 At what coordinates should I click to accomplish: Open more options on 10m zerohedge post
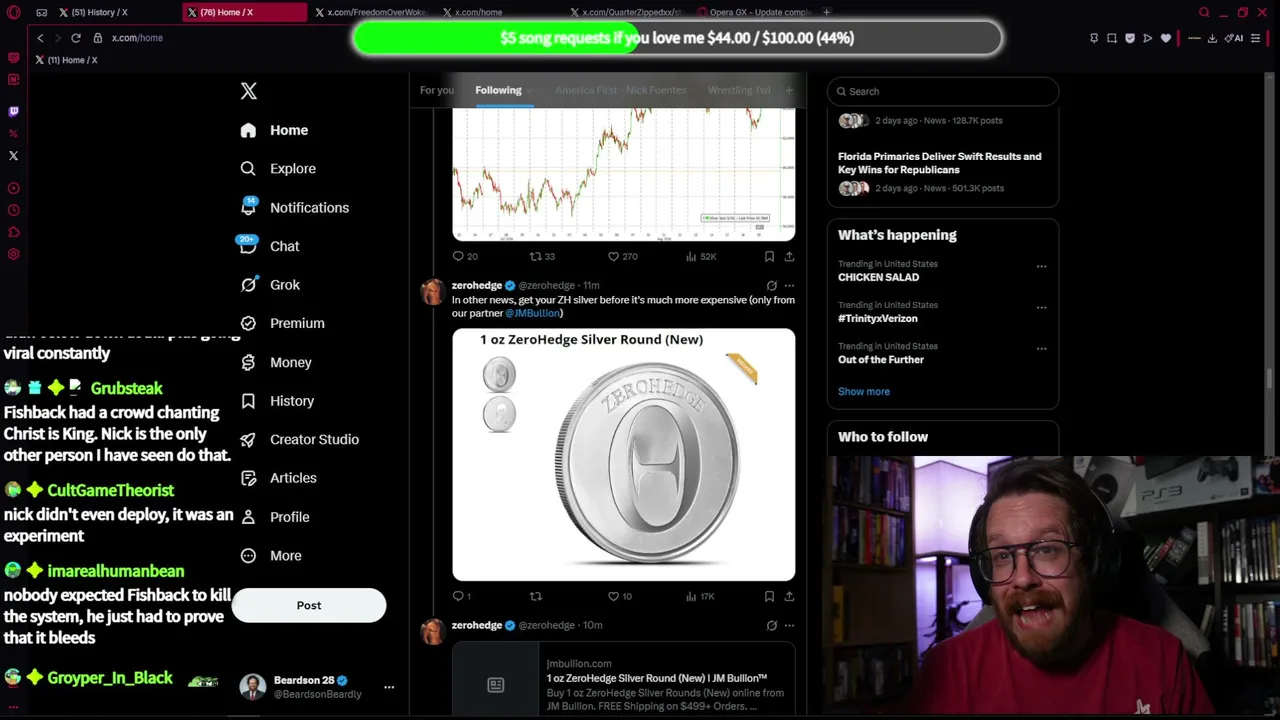[x=789, y=625]
